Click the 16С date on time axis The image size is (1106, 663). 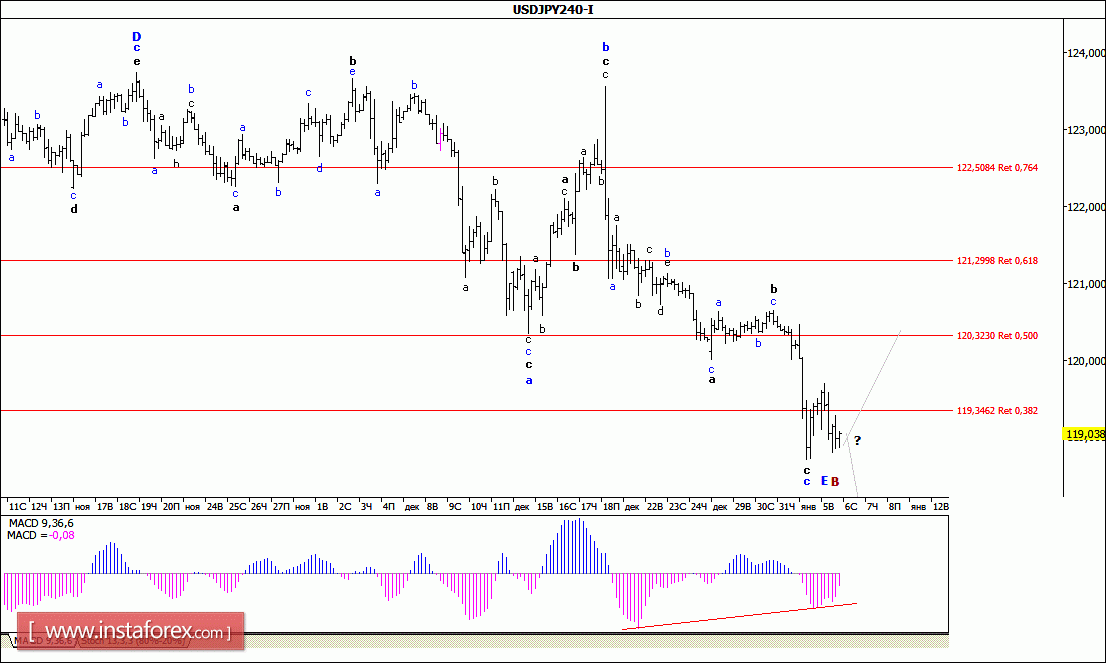click(567, 506)
